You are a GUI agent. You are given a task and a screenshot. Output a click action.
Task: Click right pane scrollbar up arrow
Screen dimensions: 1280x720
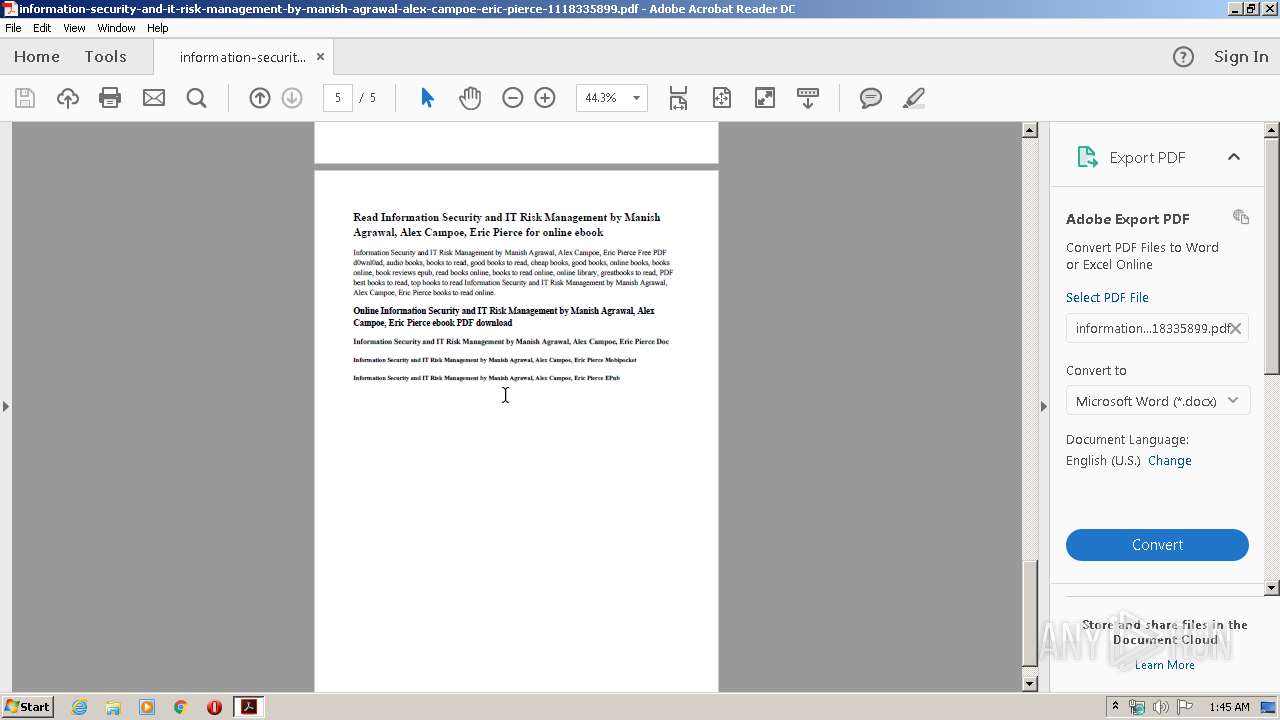[x=1272, y=130]
